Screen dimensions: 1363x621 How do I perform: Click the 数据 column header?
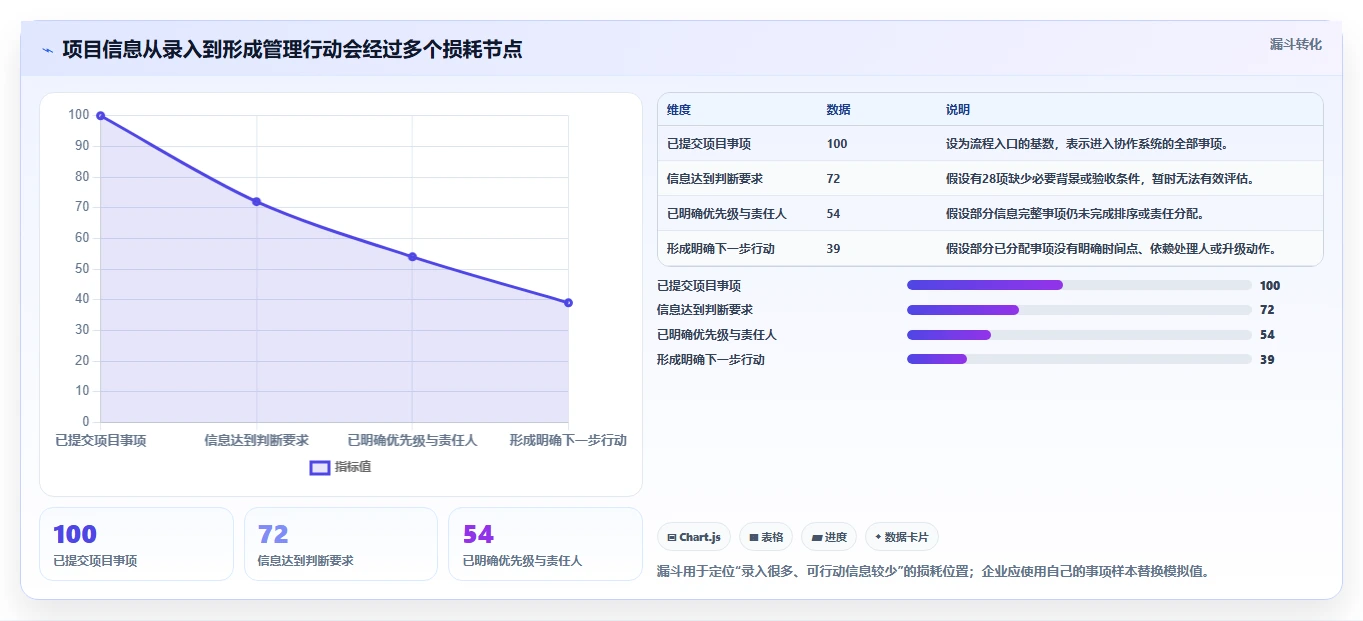click(839, 110)
